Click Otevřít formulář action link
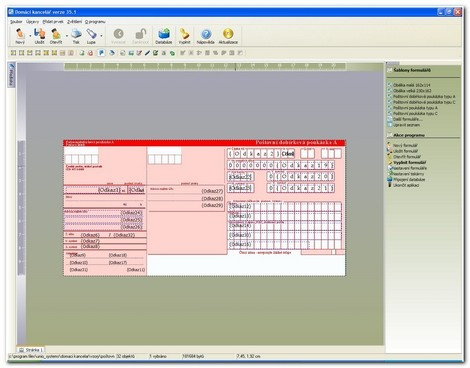 (x=407, y=157)
